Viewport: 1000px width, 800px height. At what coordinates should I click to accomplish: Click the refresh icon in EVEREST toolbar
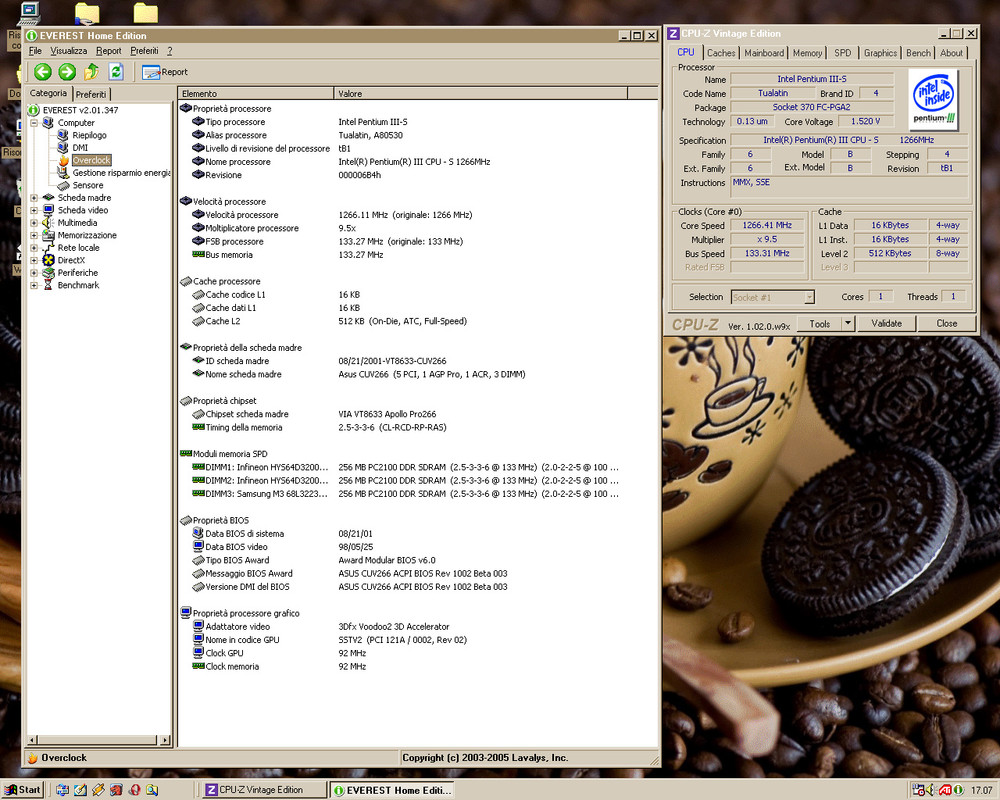[x=115, y=71]
